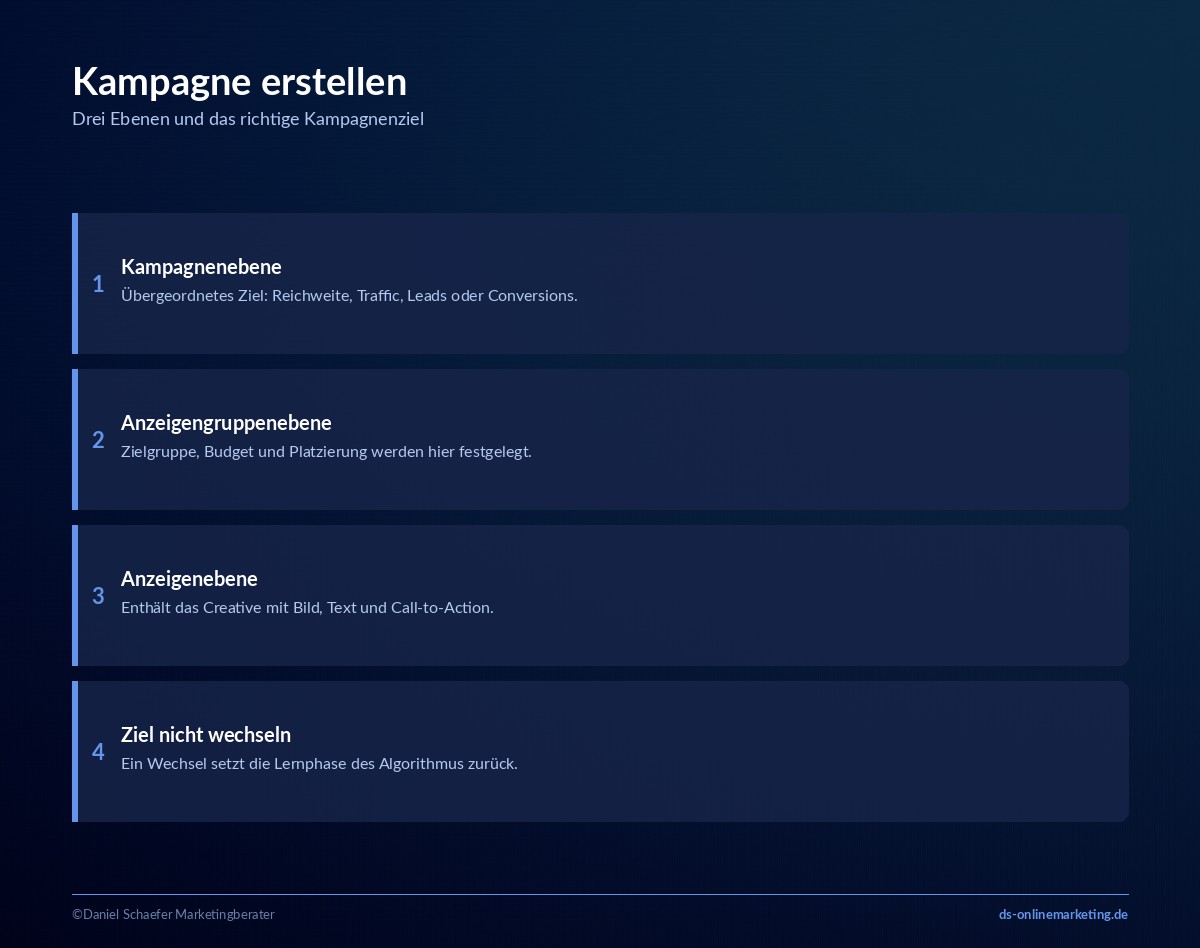The width and height of the screenshot is (1200, 948).
Task: Click text 'Zielgruppe, Budget und Platzierung werden hier festgelegt'
Action: tap(326, 452)
